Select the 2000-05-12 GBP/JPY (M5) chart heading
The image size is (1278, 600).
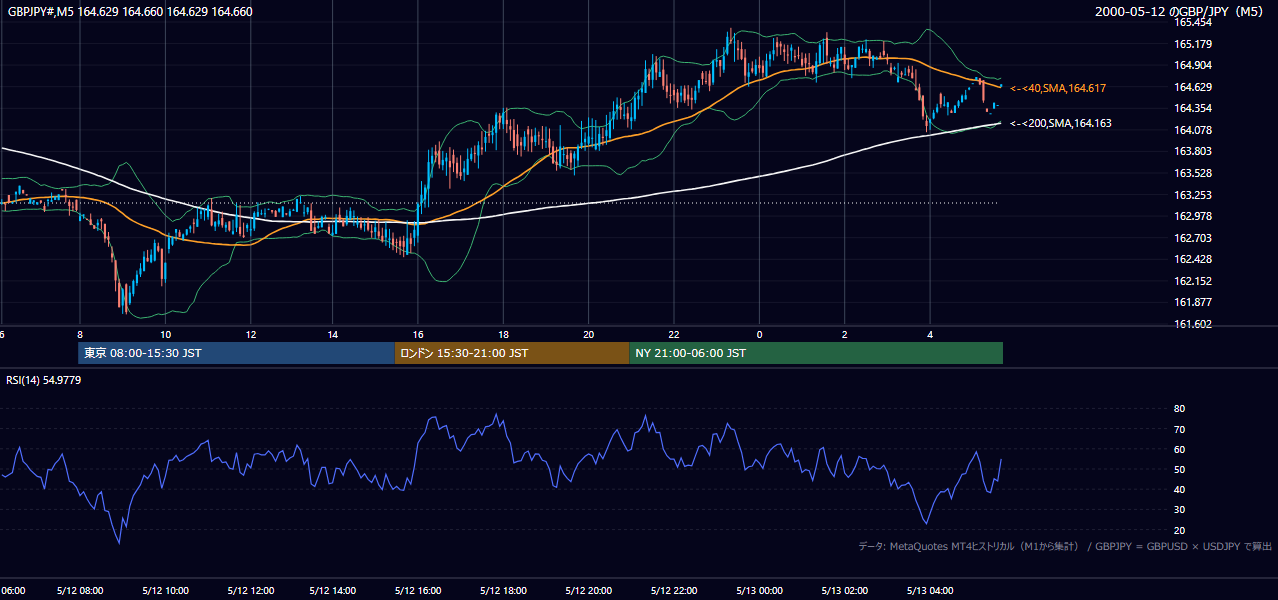point(1179,12)
